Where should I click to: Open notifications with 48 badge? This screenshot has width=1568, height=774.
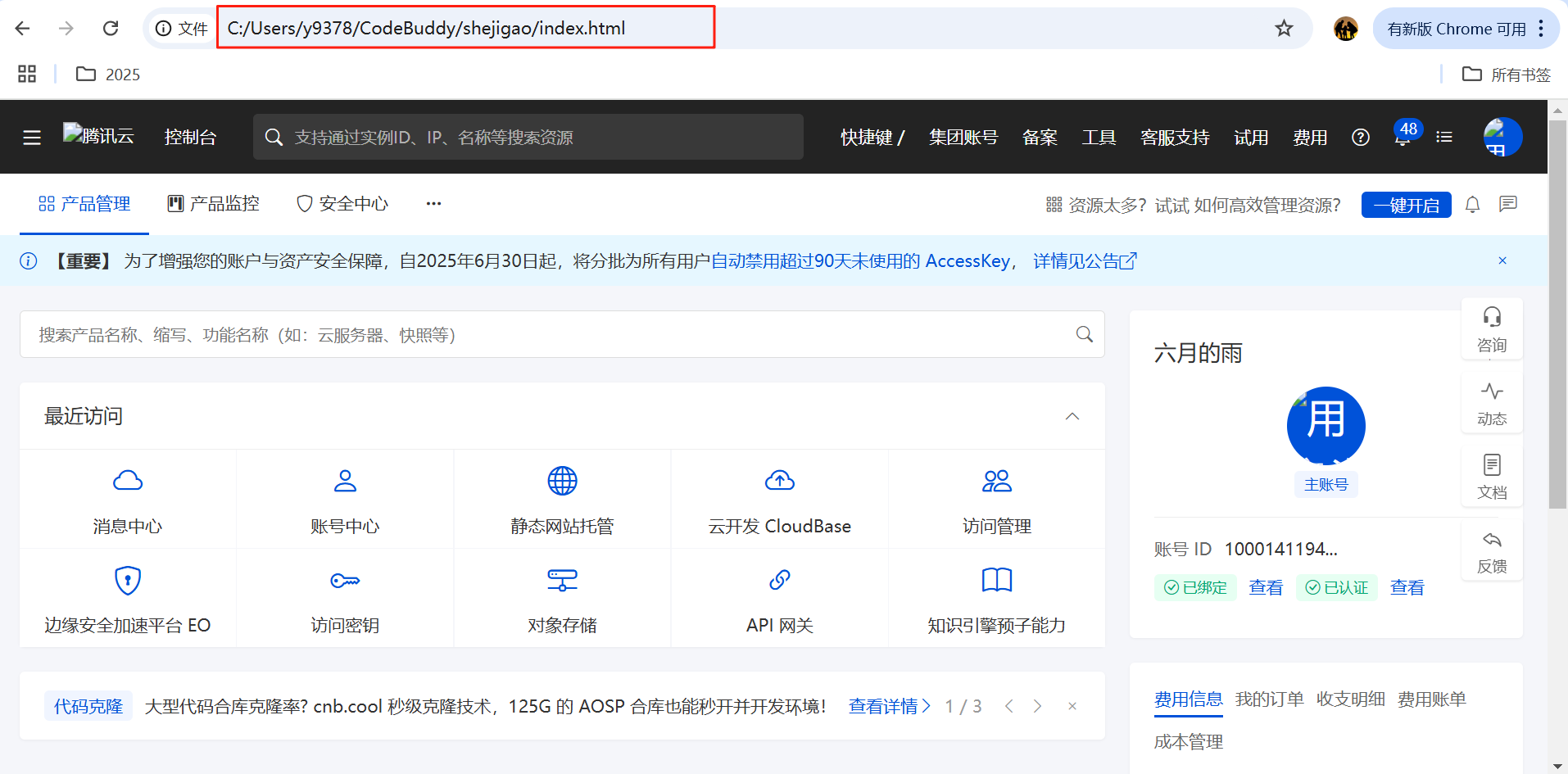1406,134
